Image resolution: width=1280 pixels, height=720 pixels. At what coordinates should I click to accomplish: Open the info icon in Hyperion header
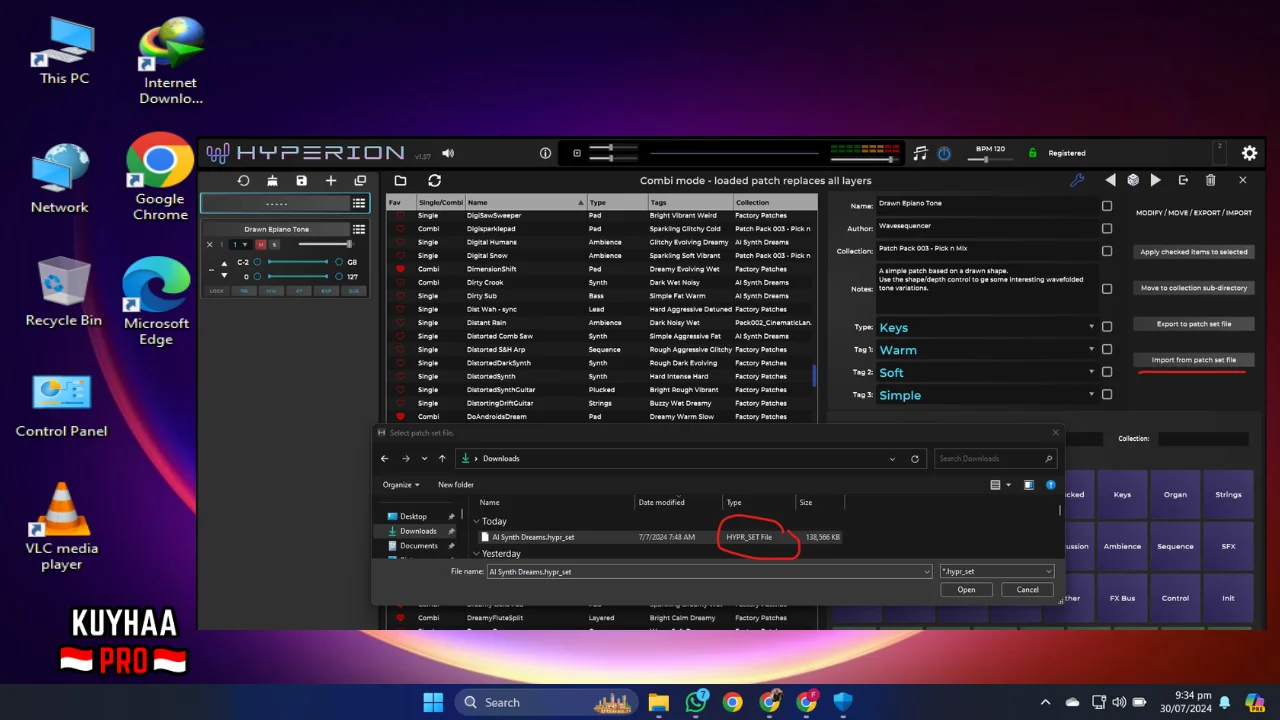pyautogui.click(x=545, y=153)
